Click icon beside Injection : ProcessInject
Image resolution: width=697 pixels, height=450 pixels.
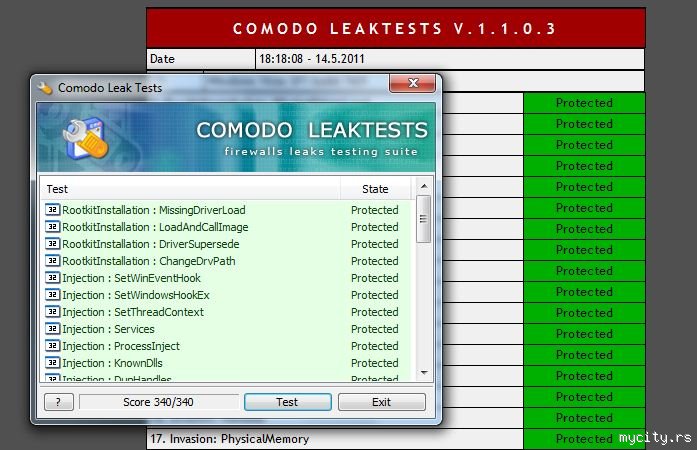(52, 346)
